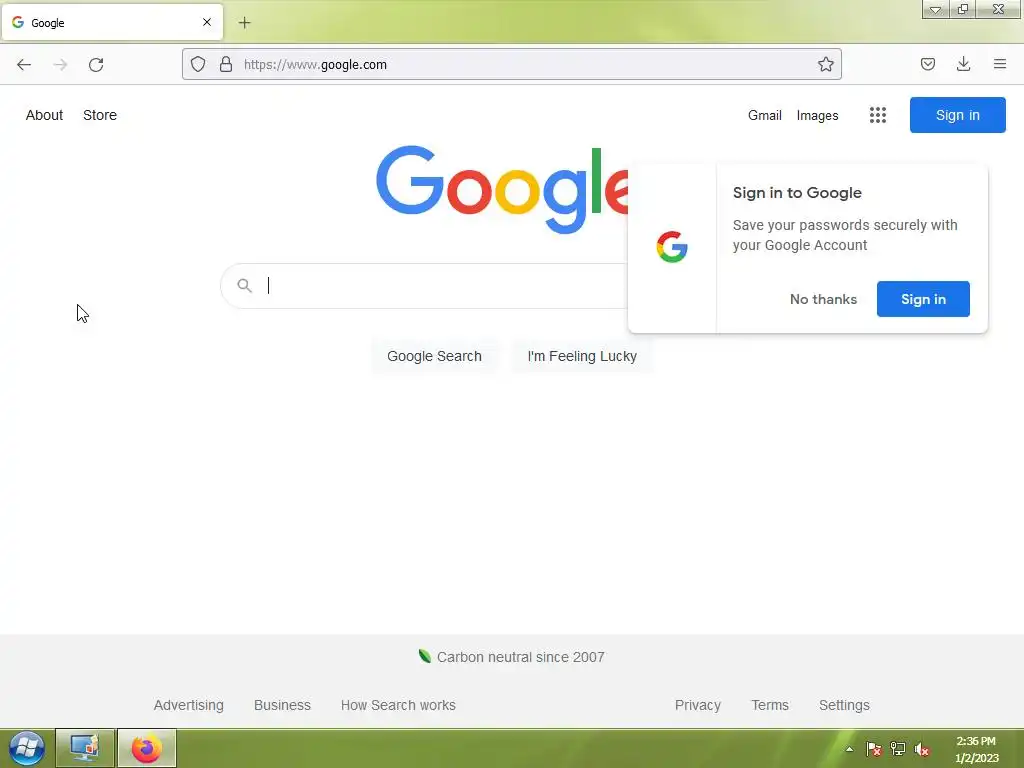Click the forward navigation arrow
The height and width of the screenshot is (768, 1024).
(60, 65)
